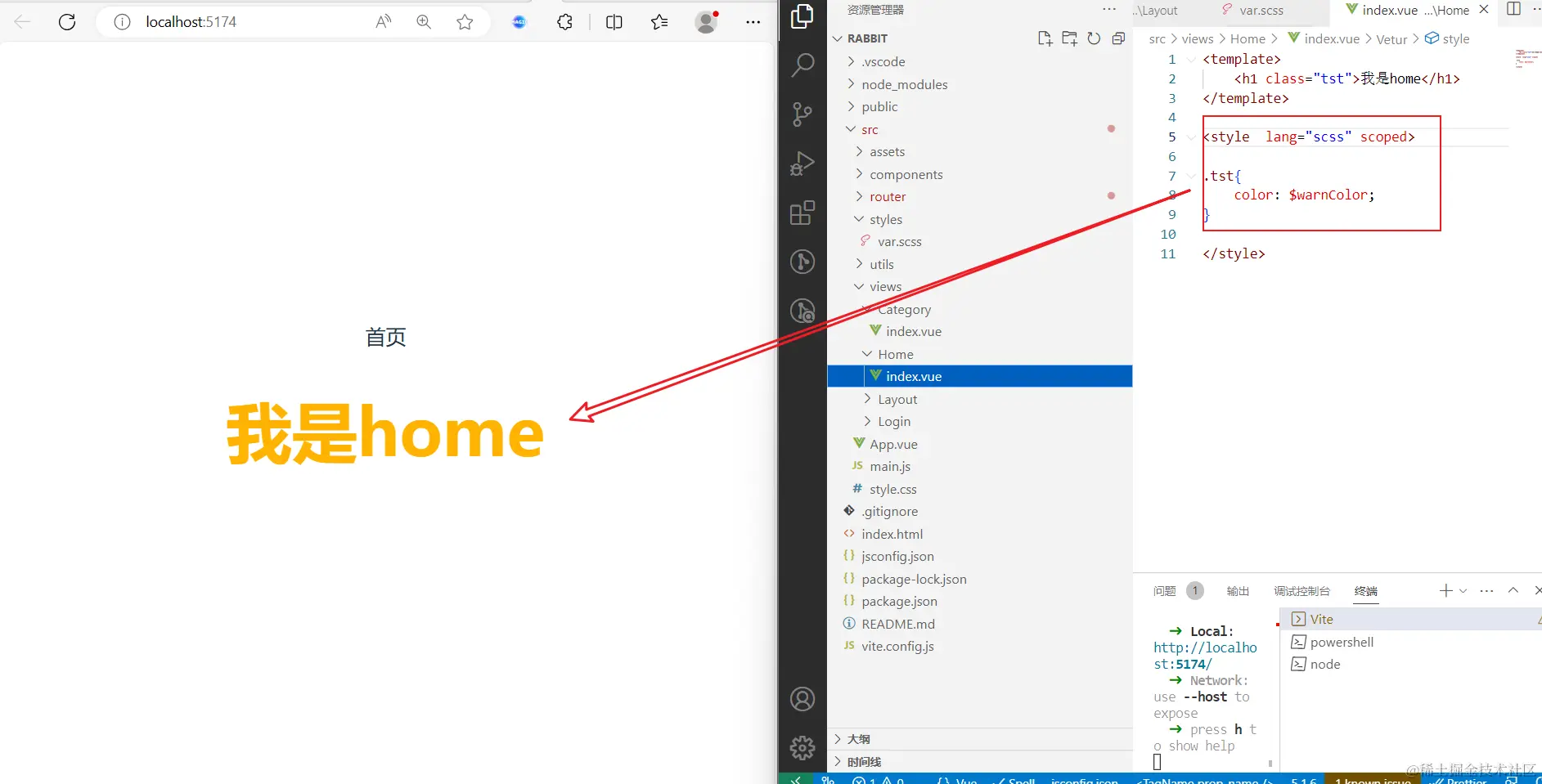Select the node terminal instance
1542x784 pixels.
click(1411, 665)
